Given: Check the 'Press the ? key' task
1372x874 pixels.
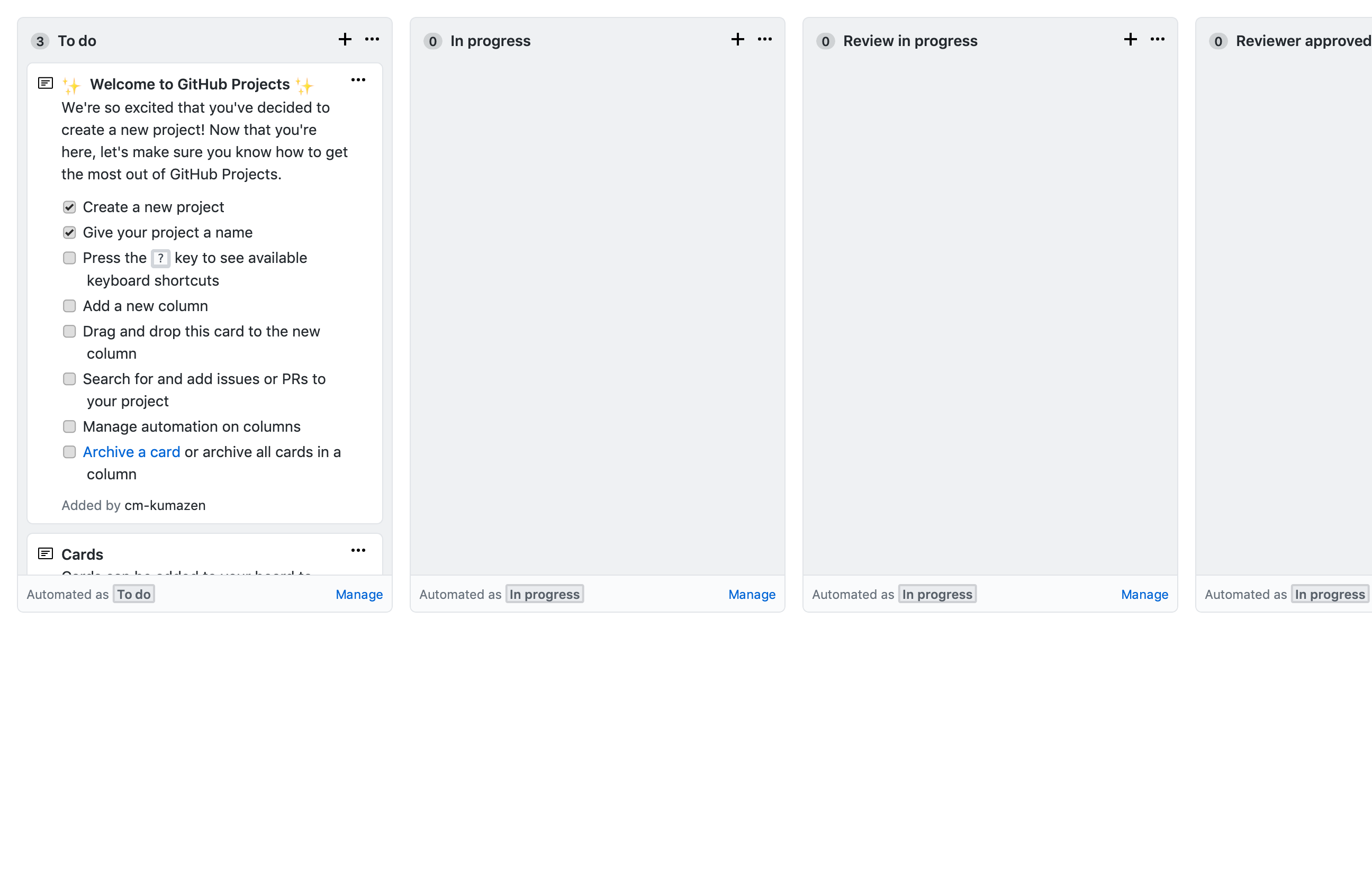Looking at the screenshot, I should point(69,259).
